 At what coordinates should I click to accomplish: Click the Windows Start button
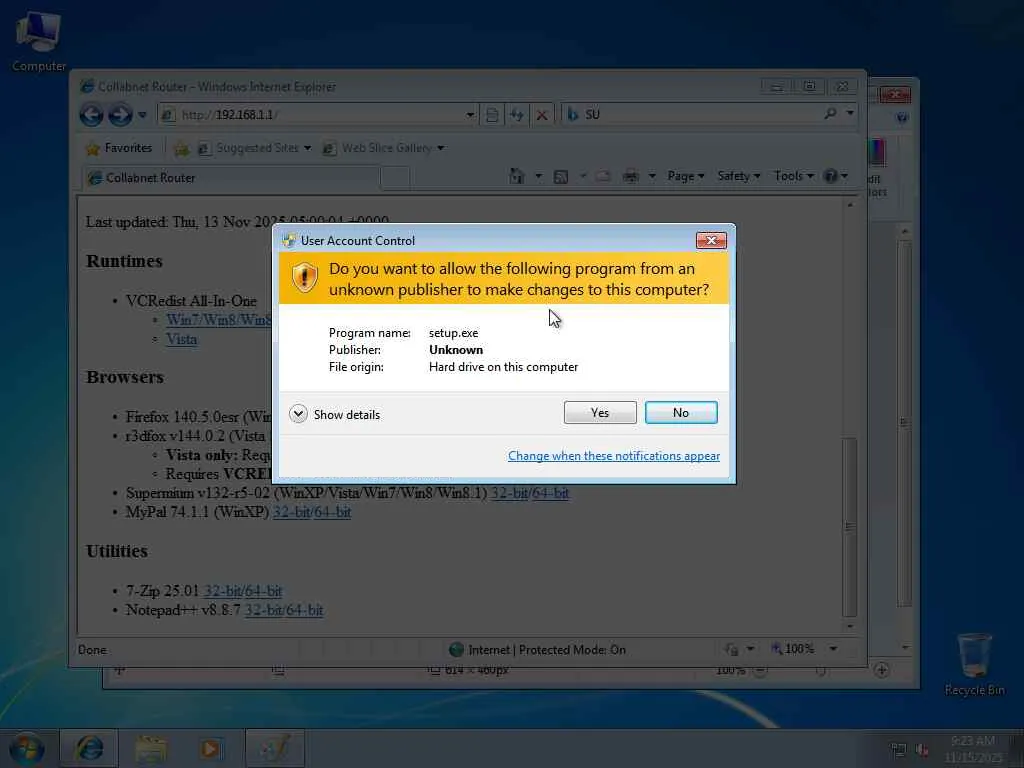pyautogui.click(x=27, y=748)
